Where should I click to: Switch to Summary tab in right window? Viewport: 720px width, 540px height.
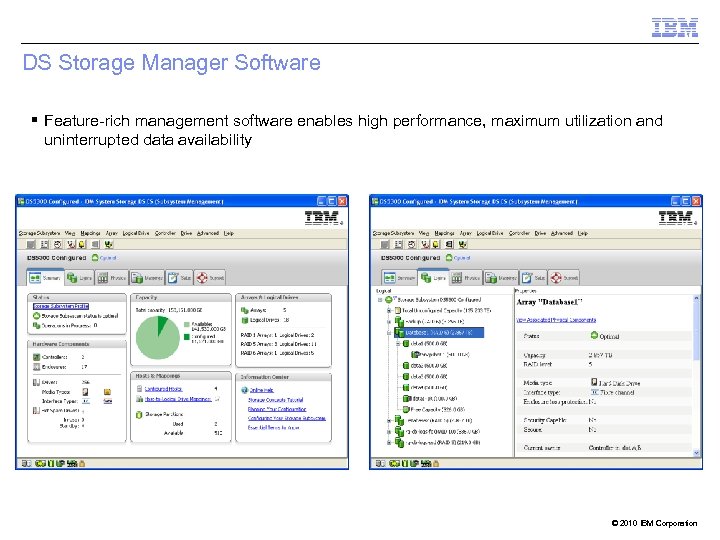click(x=399, y=278)
